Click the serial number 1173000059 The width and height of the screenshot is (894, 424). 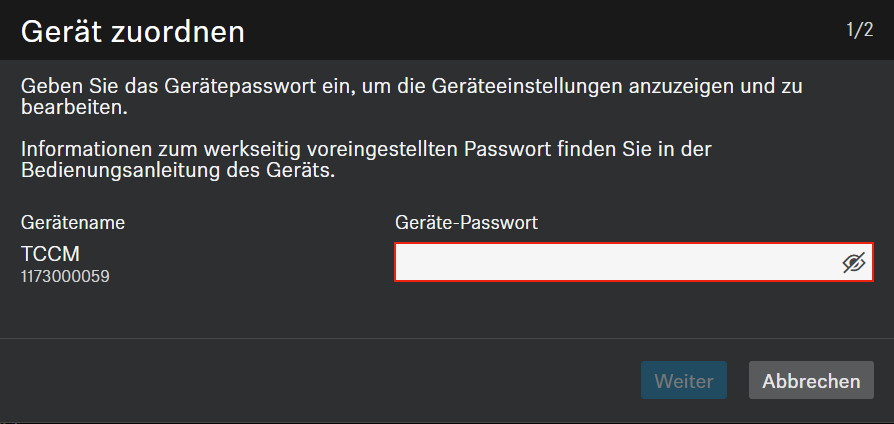(x=65, y=275)
